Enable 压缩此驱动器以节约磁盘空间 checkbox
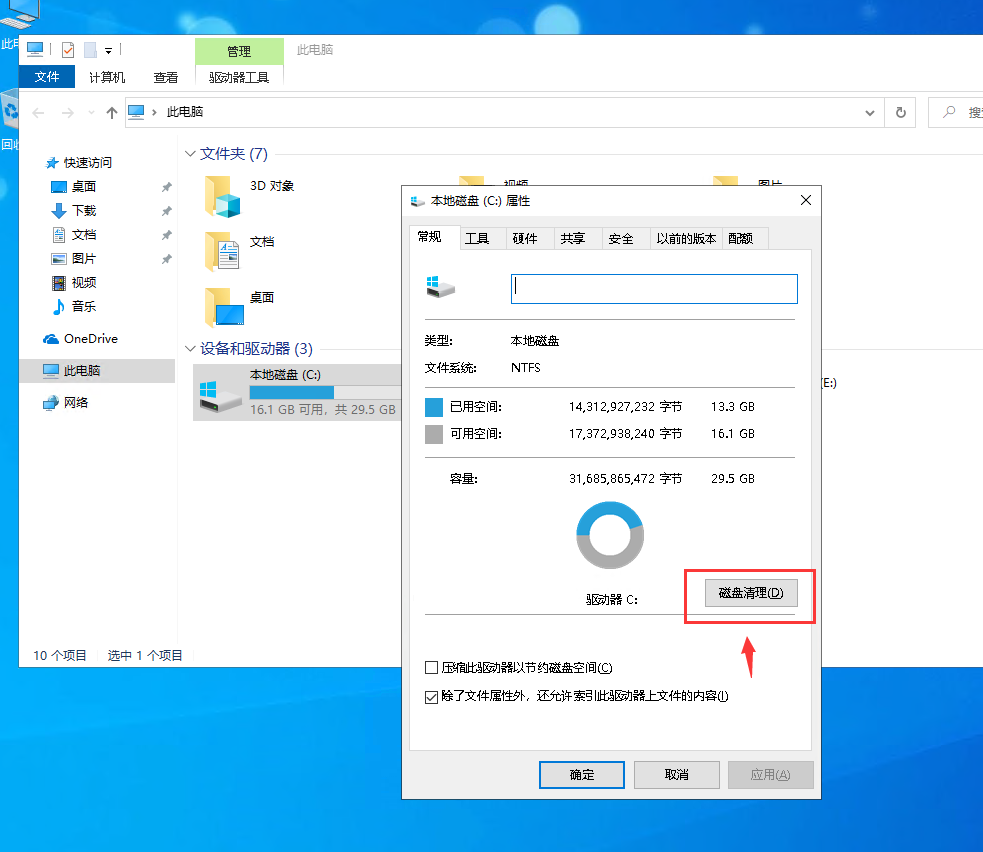This screenshot has width=983, height=852. click(x=432, y=668)
